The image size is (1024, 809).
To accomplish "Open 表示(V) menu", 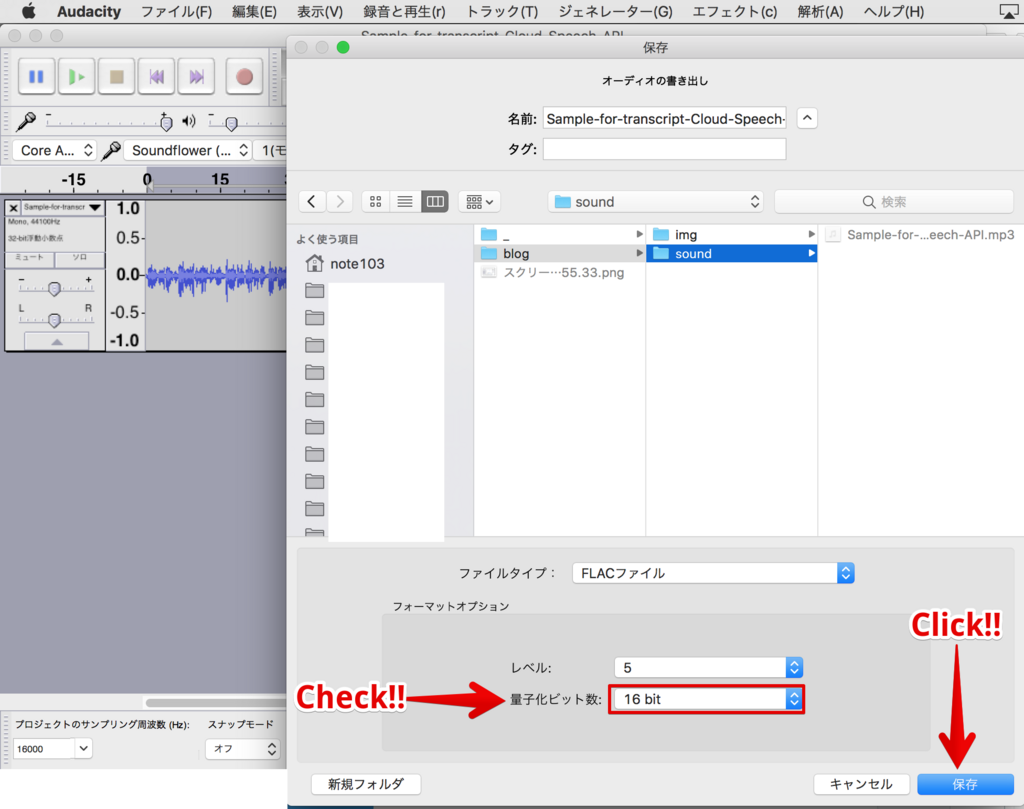I will point(320,12).
